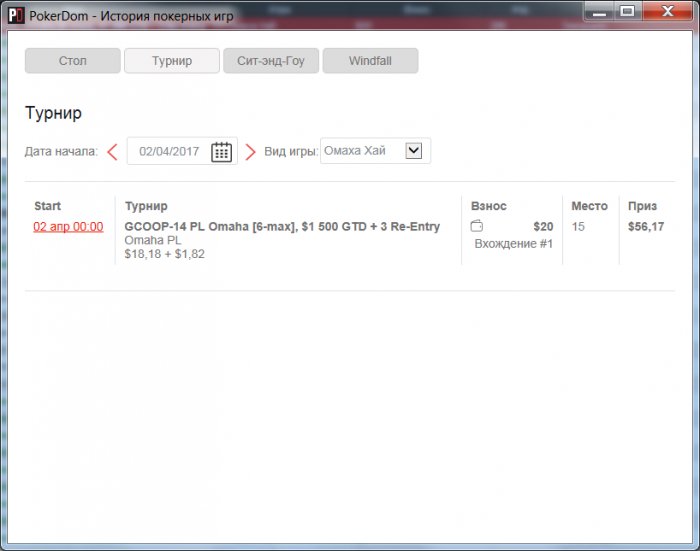
Task: Go to next date with right arrow
Action: click(250, 152)
